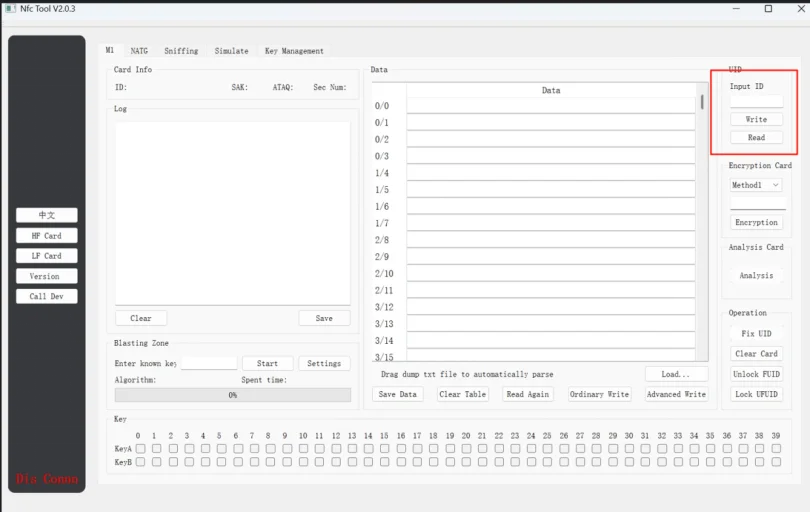The image size is (810, 513).
Task: Switch language with the 中文 button
Action: coord(46,215)
